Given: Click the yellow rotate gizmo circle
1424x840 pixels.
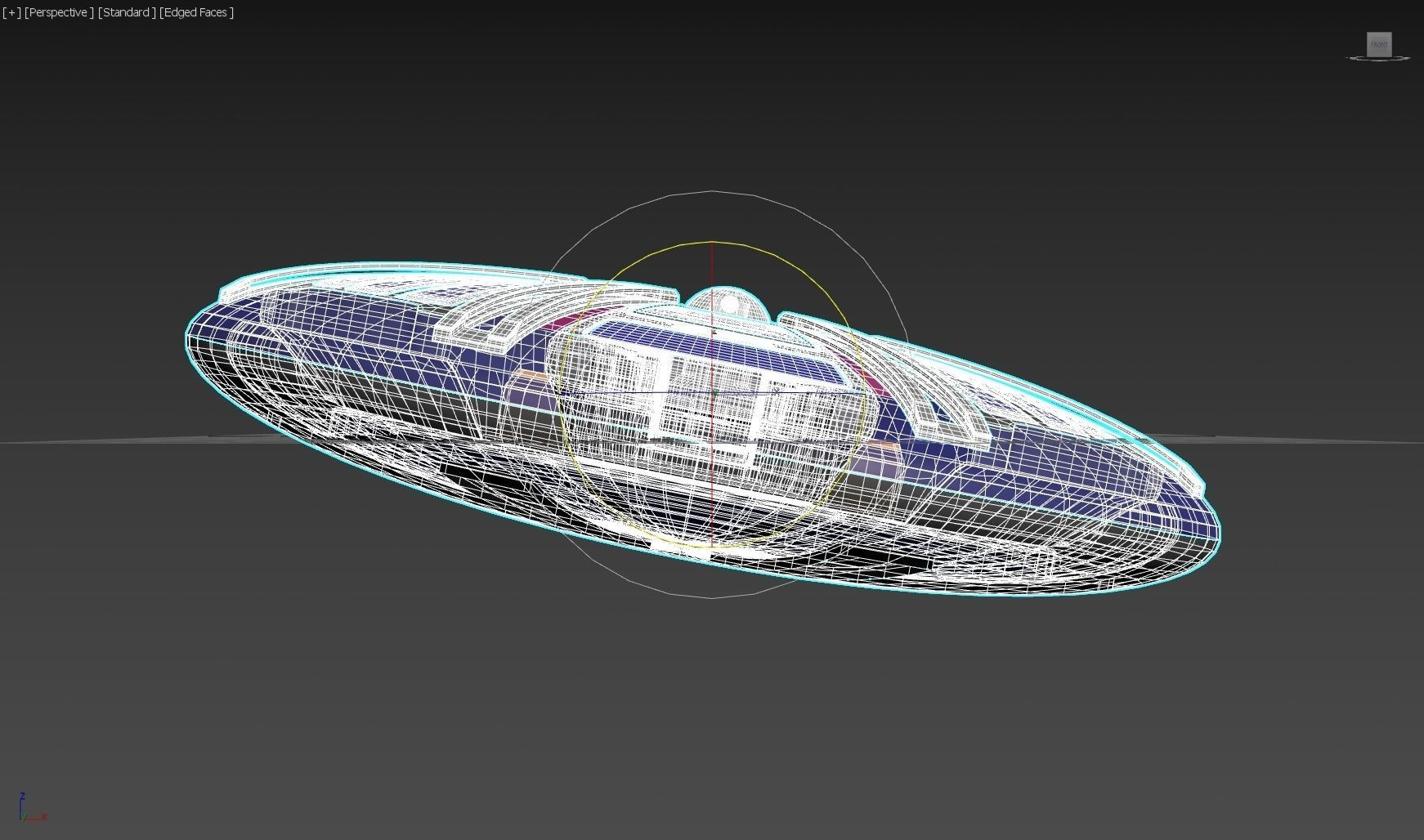Looking at the screenshot, I should (x=712, y=243).
